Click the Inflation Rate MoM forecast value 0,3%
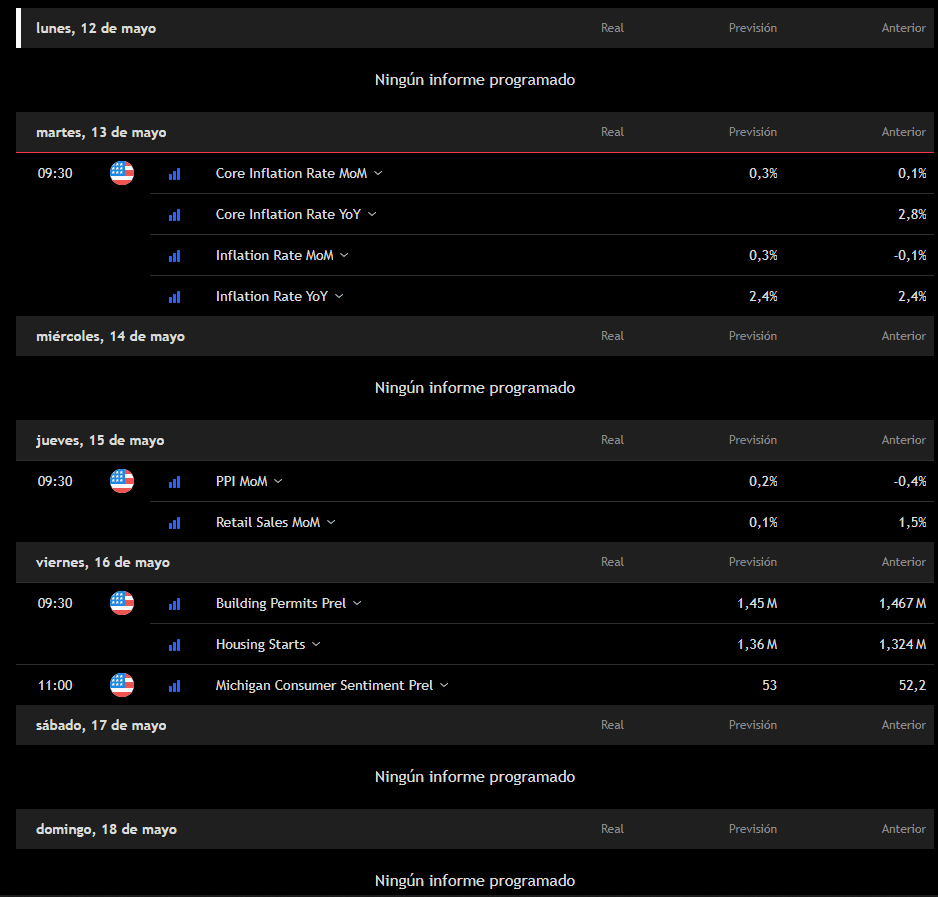This screenshot has width=938, height=897. point(763,255)
